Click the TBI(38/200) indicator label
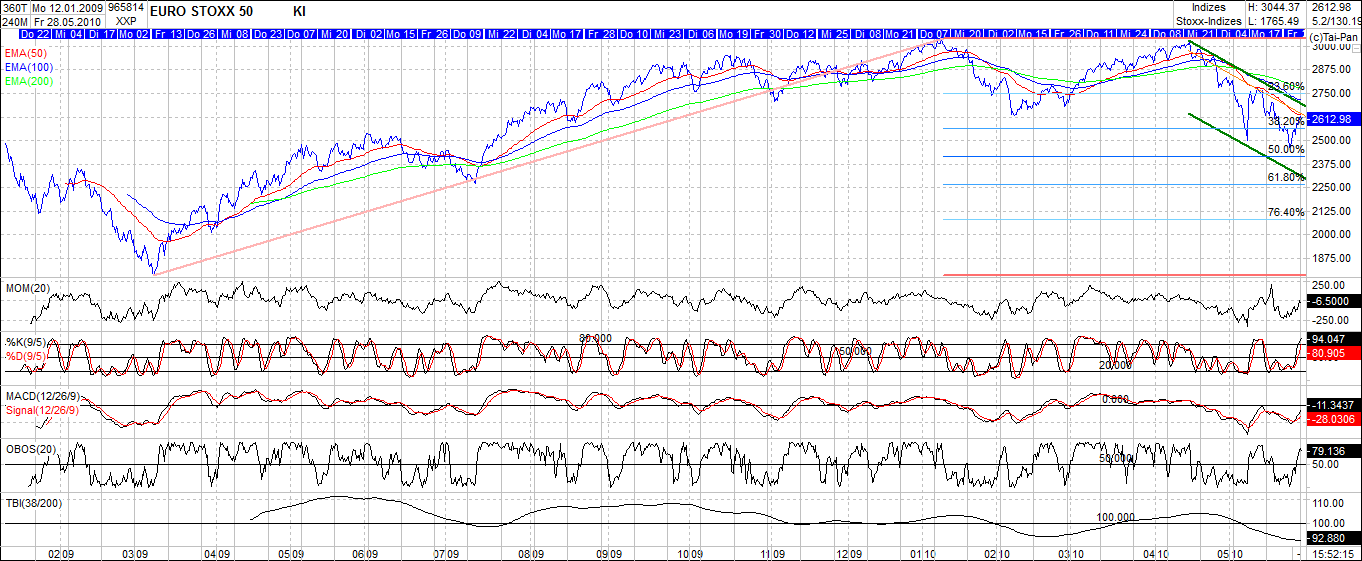 tap(33, 503)
